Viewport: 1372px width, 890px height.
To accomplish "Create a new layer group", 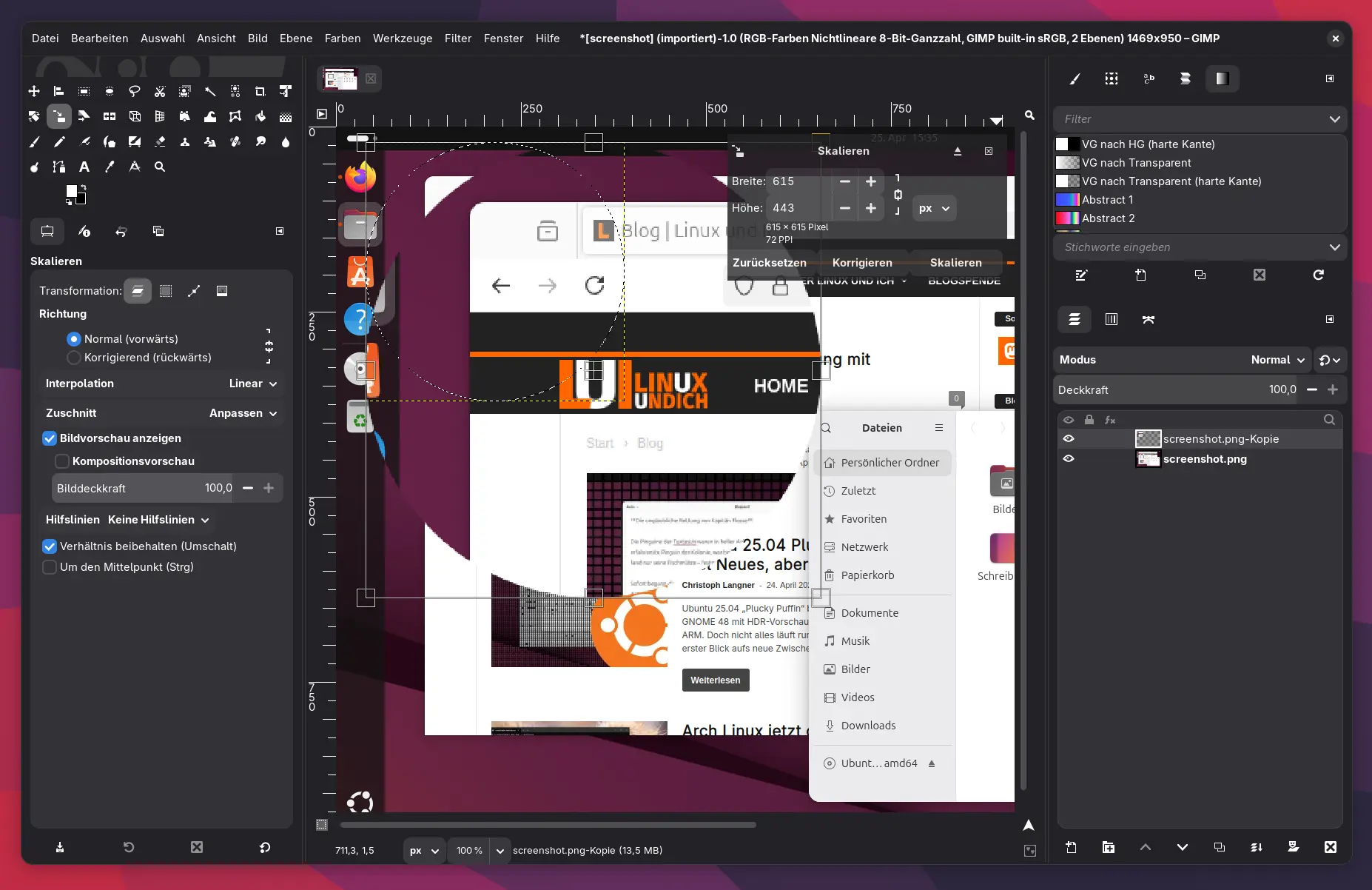I will [x=1108, y=847].
